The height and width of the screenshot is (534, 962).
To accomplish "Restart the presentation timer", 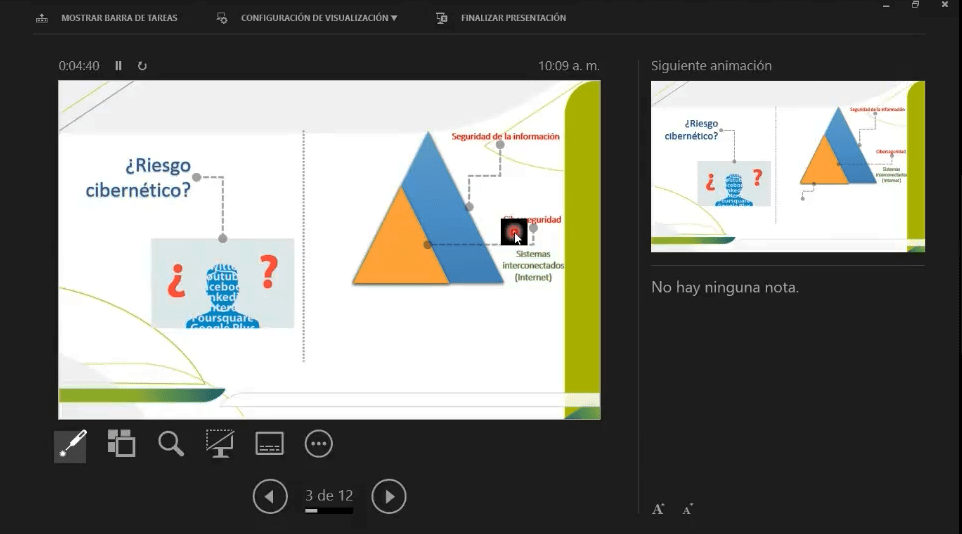I will pyautogui.click(x=142, y=66).
